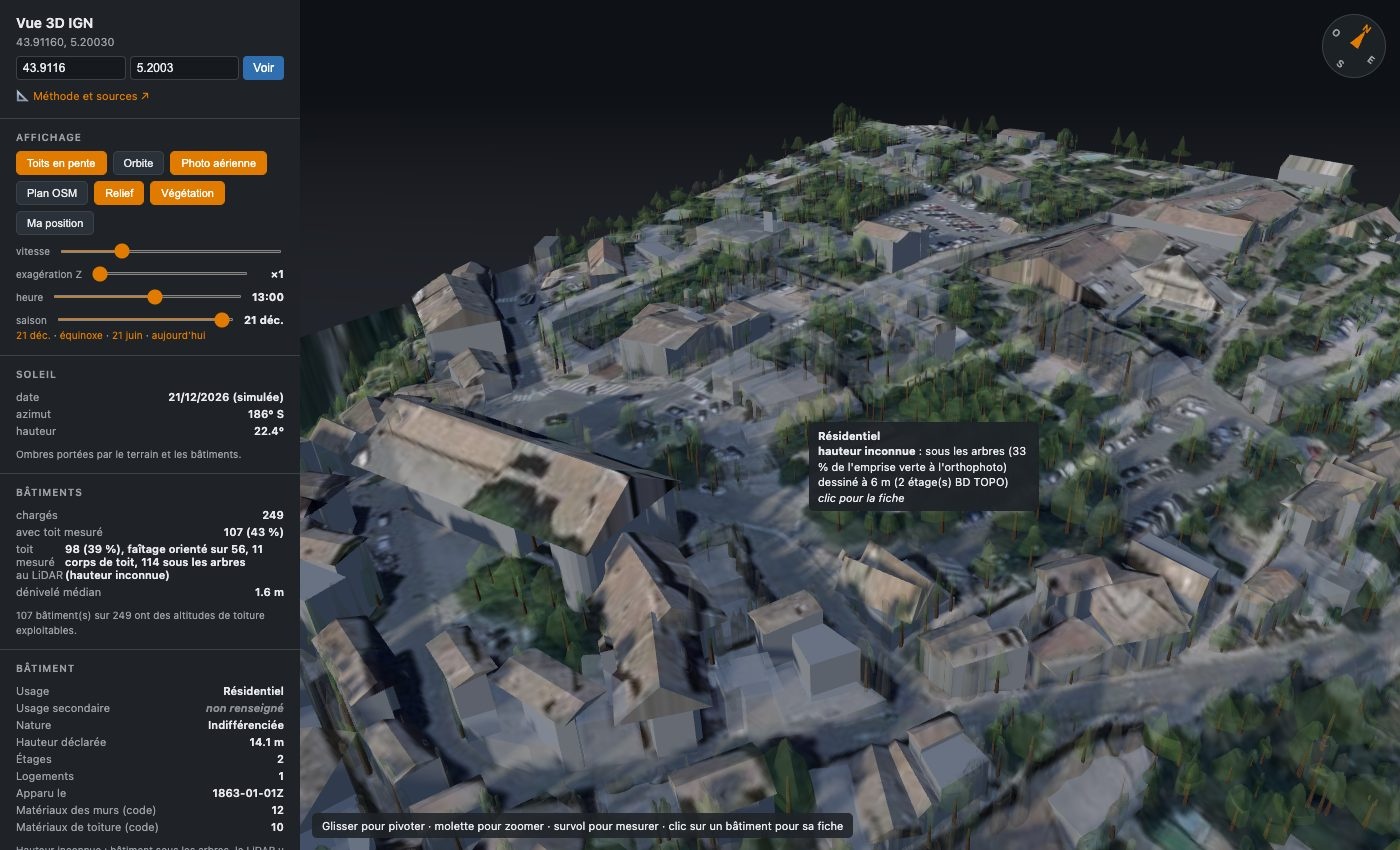Click the coordinates text '43.91160, 5.20030'

65,42
